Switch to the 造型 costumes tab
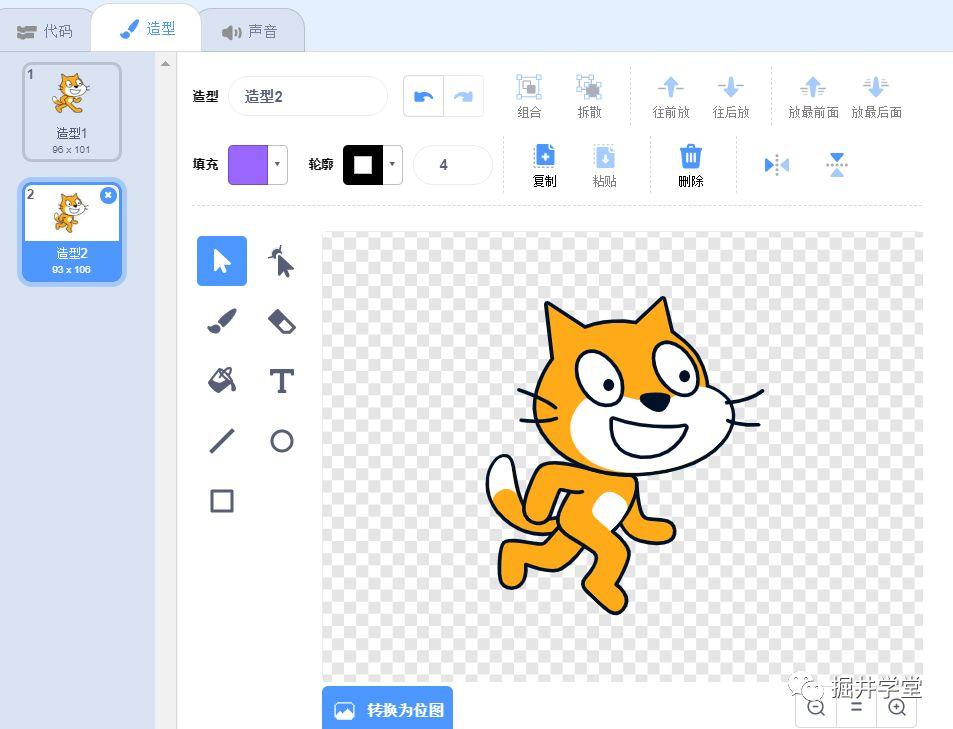Viewport: 953px width, 729px height. (146, 29)
